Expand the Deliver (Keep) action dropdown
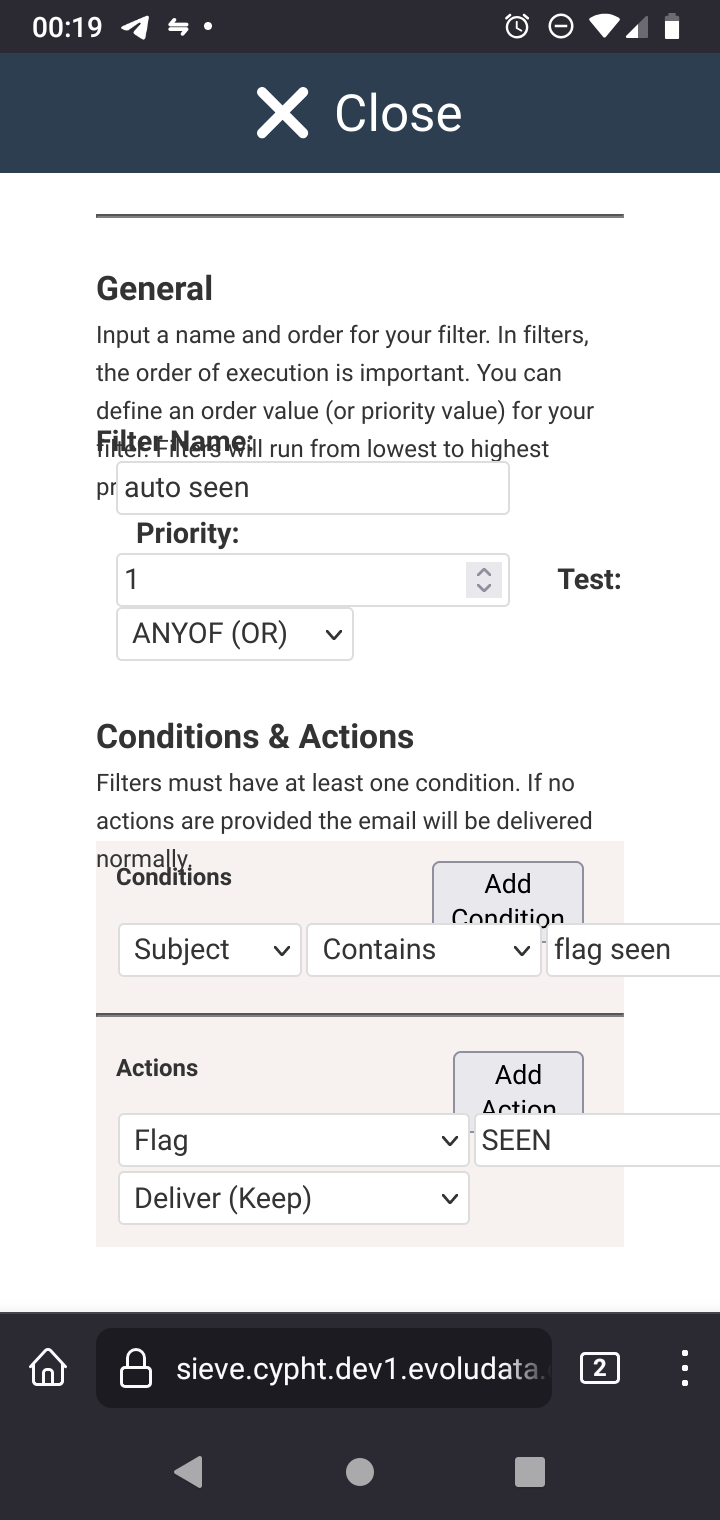Screen dimensions: 720x1520 click(x=293, y=1198)
